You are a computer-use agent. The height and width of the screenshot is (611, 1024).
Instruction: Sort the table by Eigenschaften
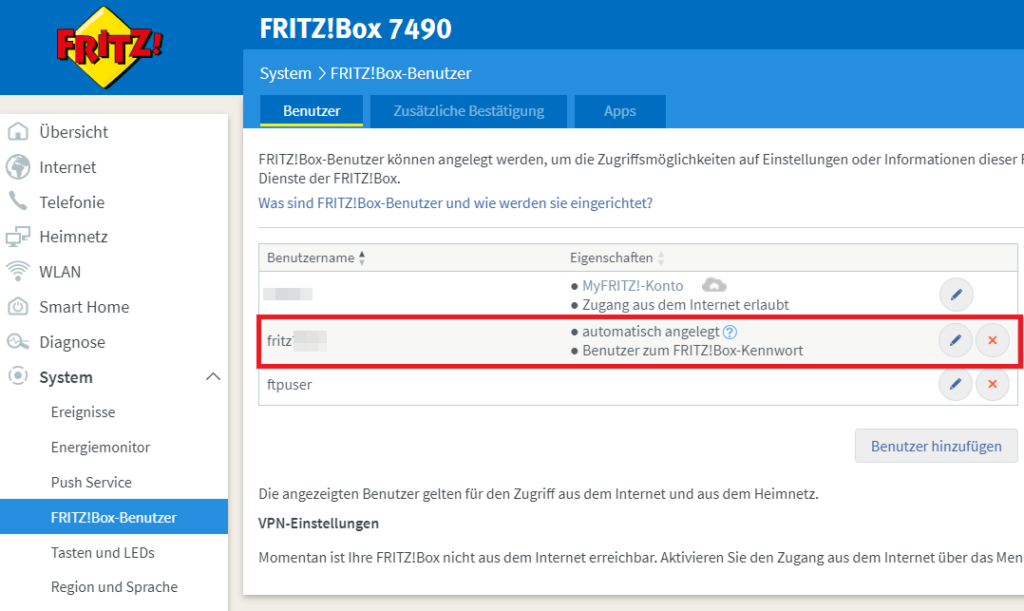661,258
